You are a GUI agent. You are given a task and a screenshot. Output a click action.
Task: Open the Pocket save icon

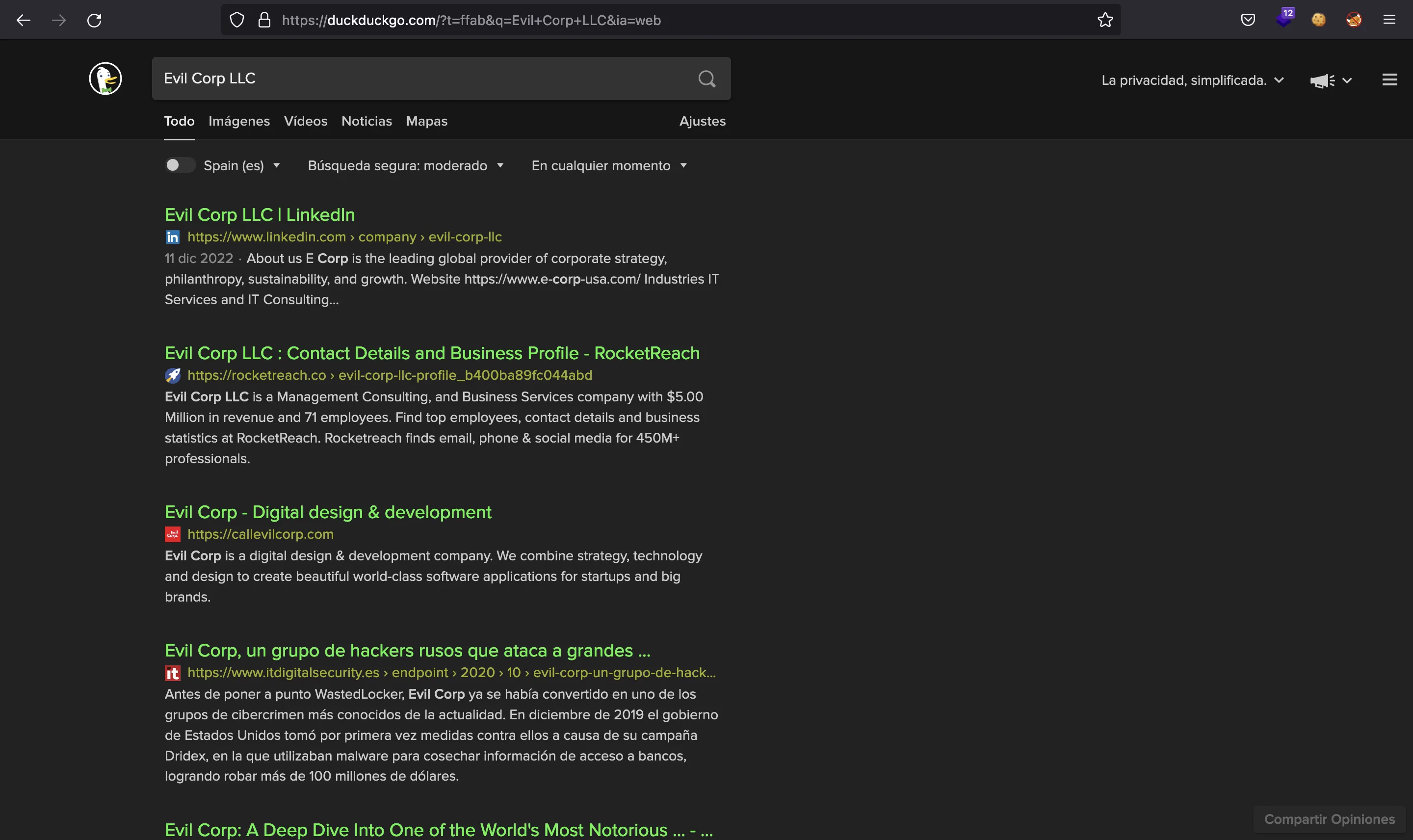click(1248, 21)
